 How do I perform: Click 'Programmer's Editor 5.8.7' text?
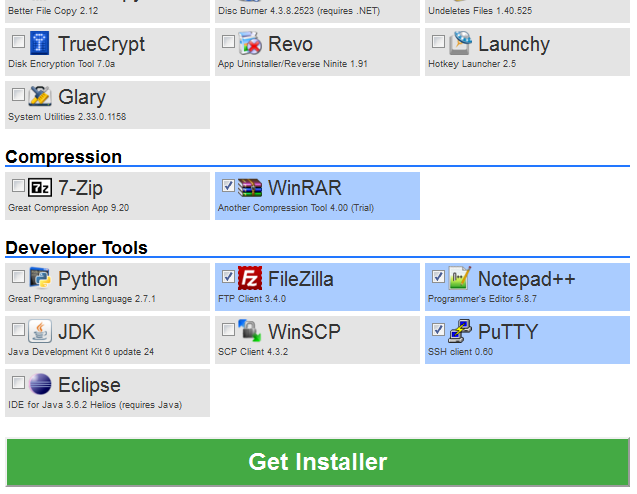(482, 299)
